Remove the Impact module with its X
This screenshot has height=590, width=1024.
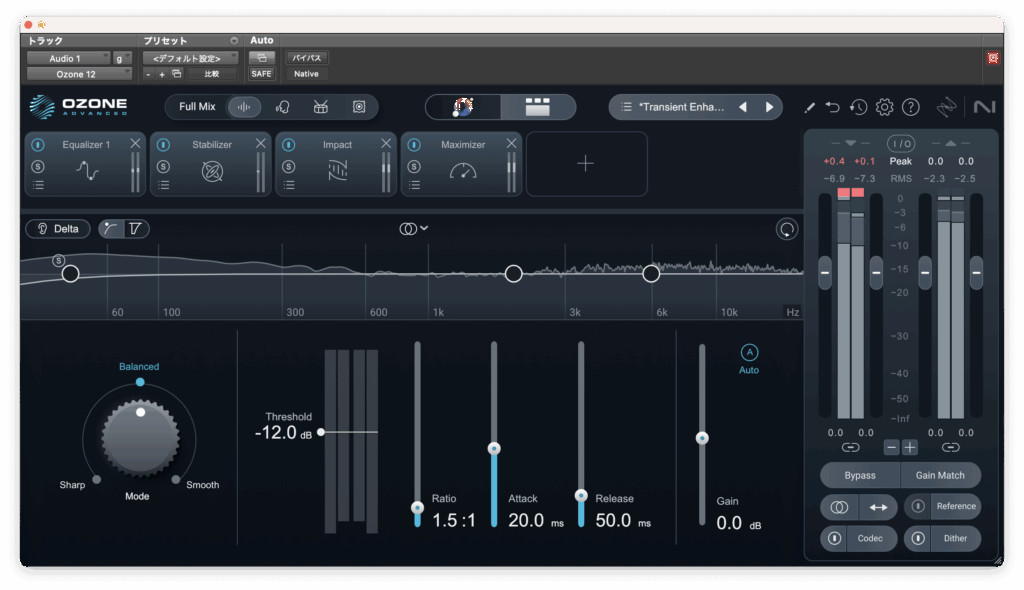pos(386,144)
